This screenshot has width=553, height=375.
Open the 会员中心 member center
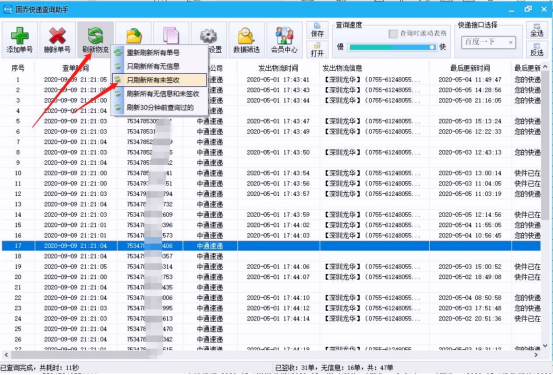coord(284,40)
